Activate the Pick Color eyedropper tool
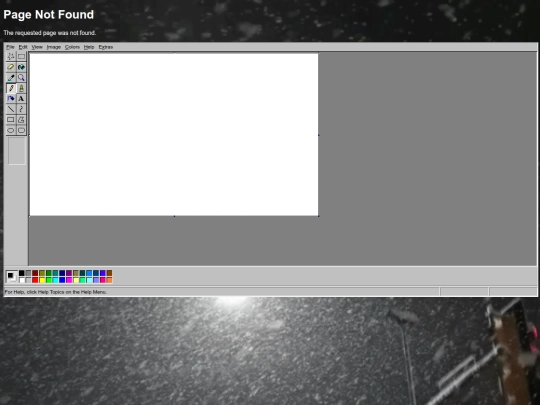This screenshot has height=405, width=540. (11, 78)
